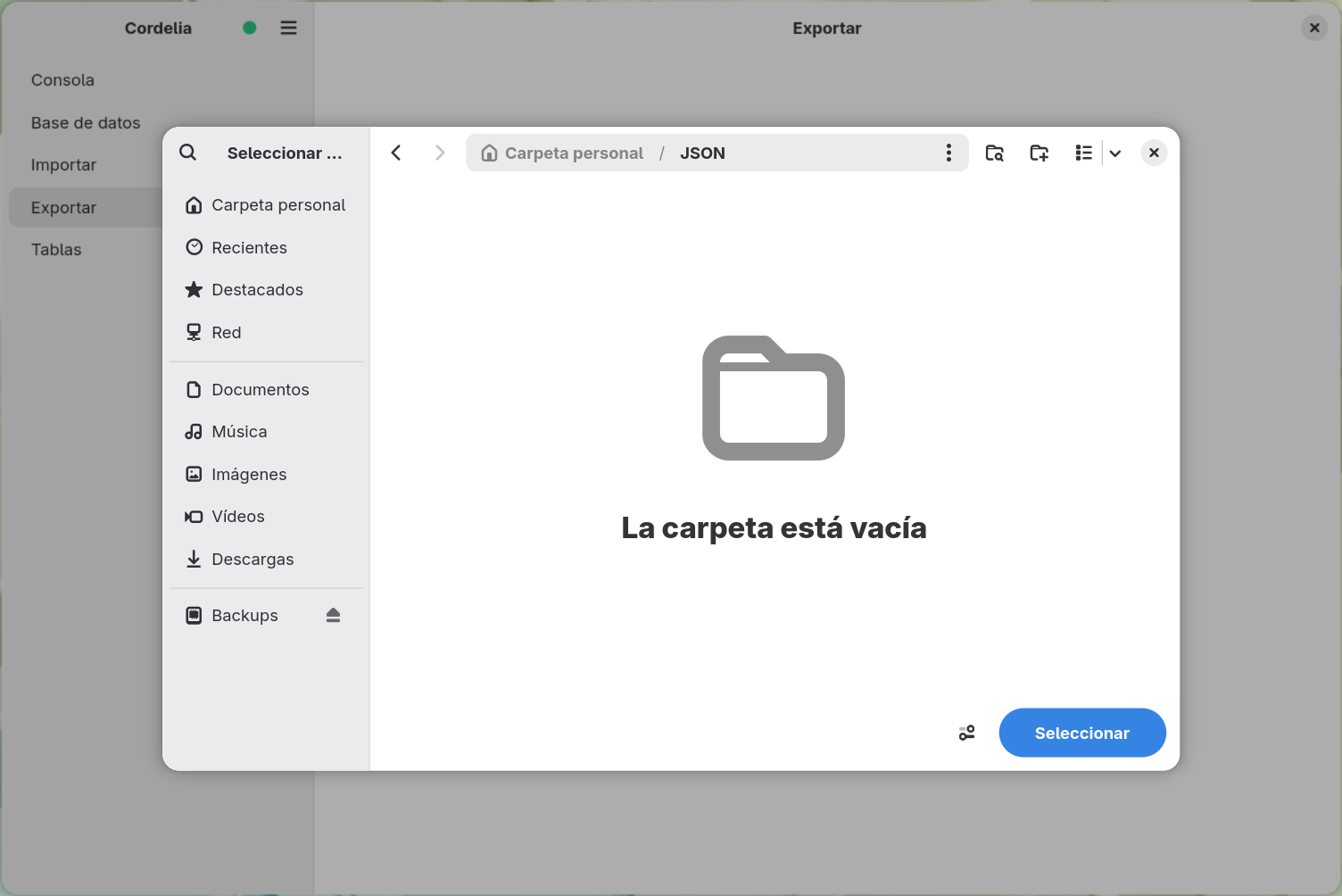Close the Exportar window
The width and height of the screenshot is (1342, 896).
pyautogui.click(x=1314, y=28)
